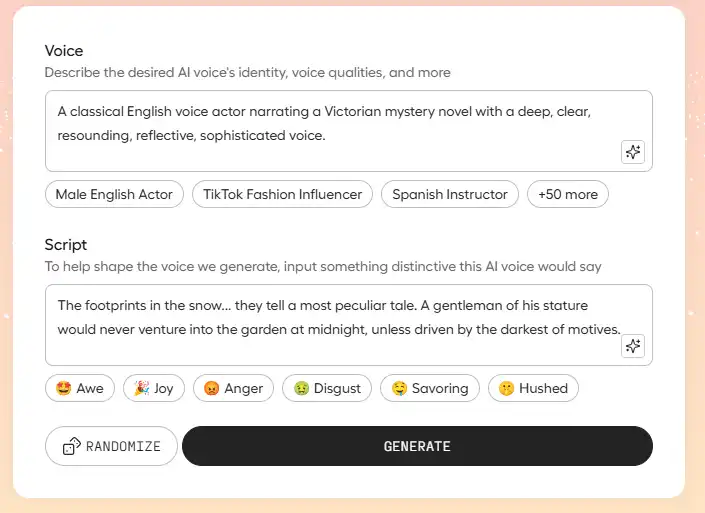The height and width of the screenshot is (513, 705).
Task: Apply the Savoring emotion tag
Action: [x=435, y=388]
